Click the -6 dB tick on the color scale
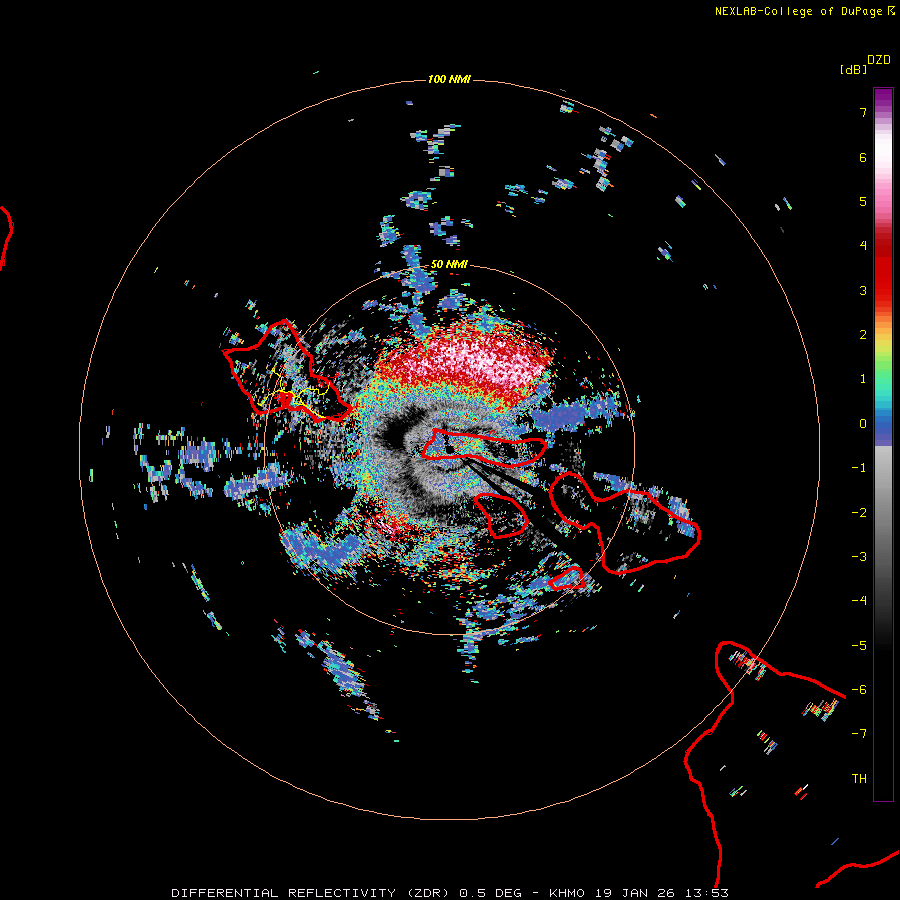Image resolution: width=900 pixels, height=900 pixels. point(859,690)
